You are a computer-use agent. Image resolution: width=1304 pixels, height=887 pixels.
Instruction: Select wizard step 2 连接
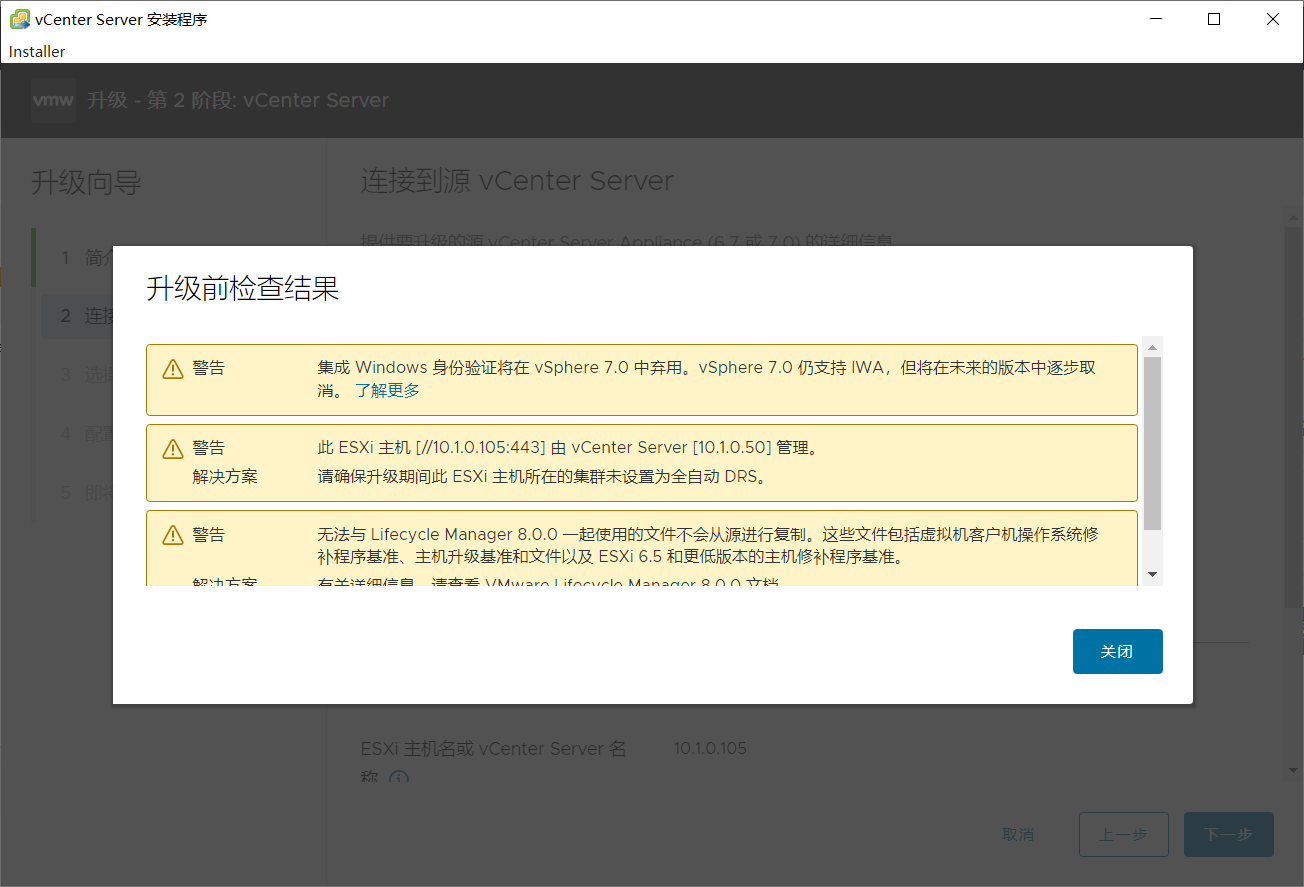click(x=88, y=316)
